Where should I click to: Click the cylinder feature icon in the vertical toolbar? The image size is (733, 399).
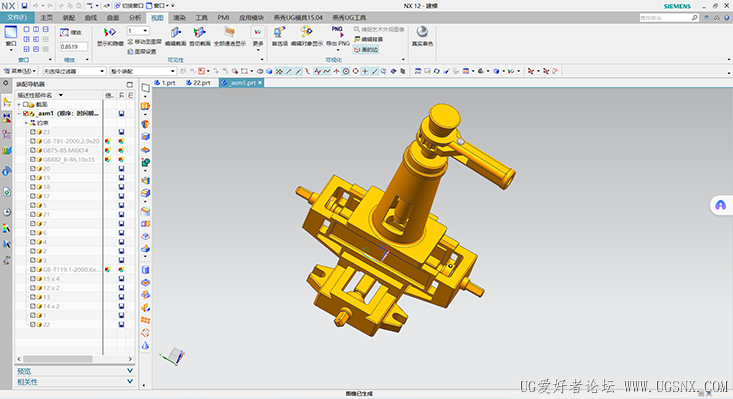tap(145, 270)
